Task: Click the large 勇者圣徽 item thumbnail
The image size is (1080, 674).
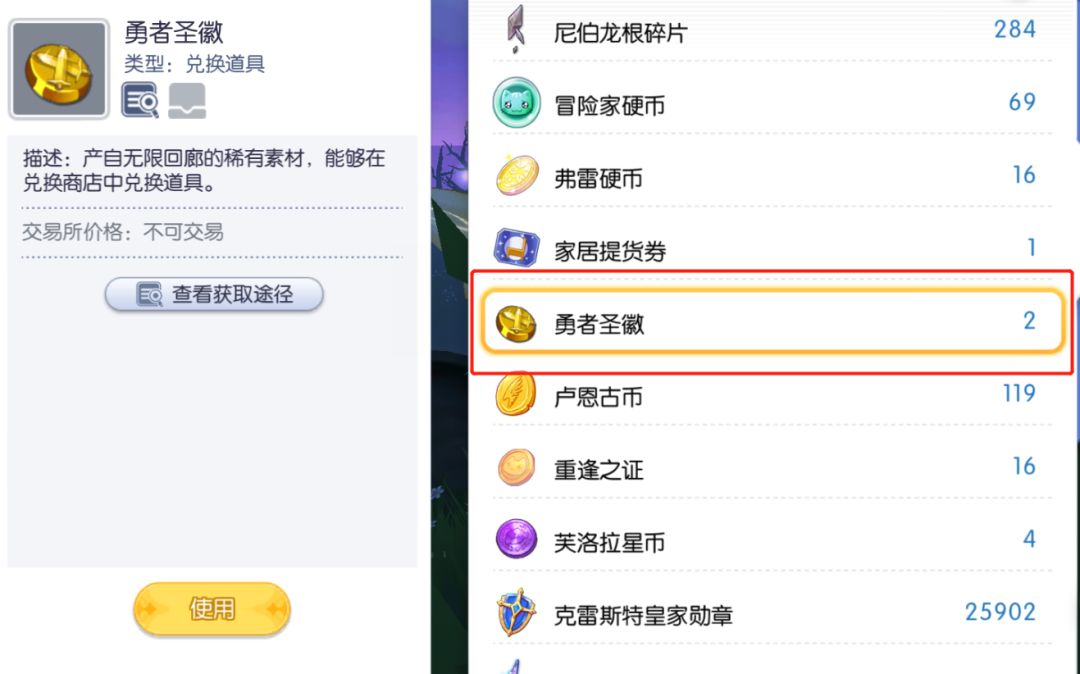Action: 58,69
